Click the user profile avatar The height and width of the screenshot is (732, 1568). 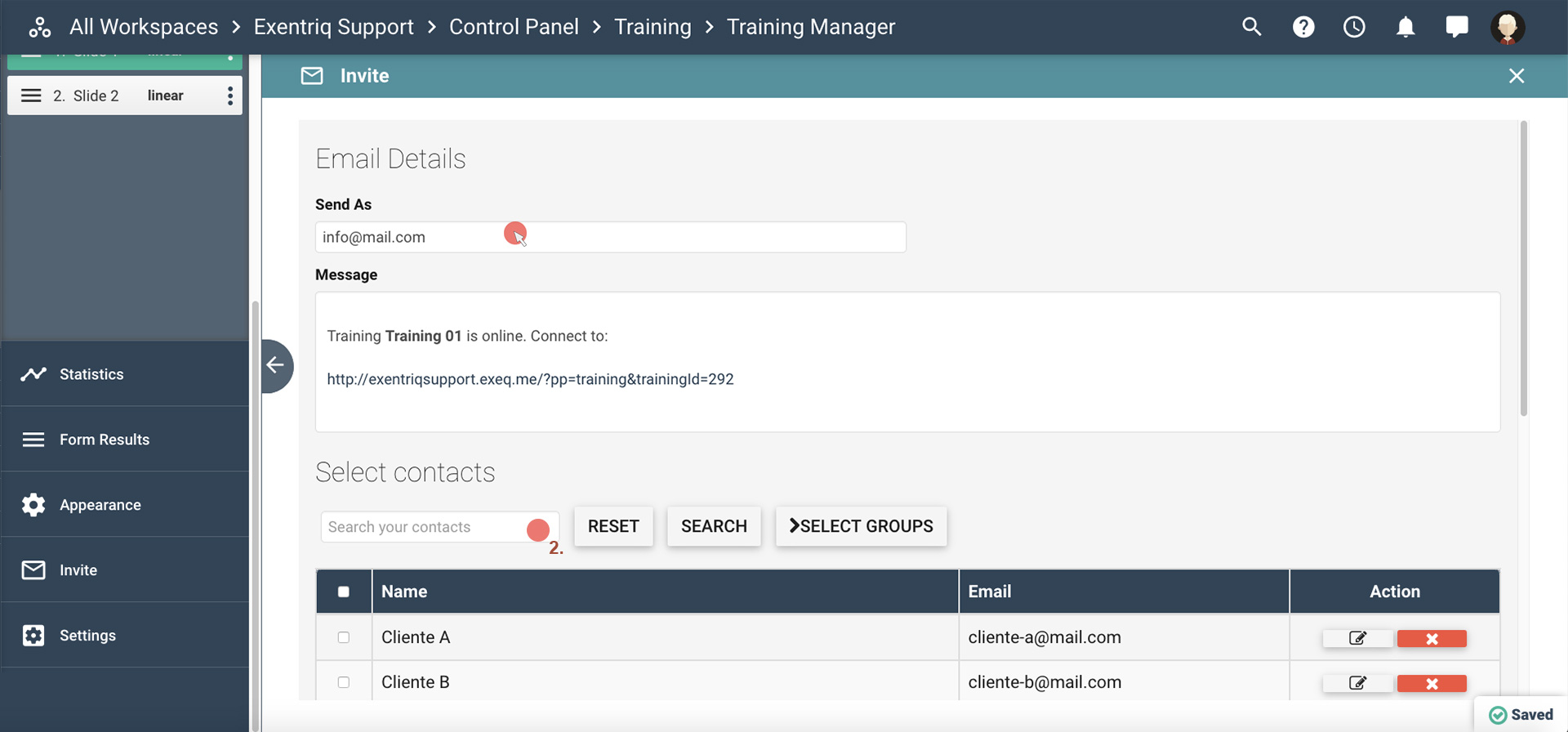pos(1508,27)
